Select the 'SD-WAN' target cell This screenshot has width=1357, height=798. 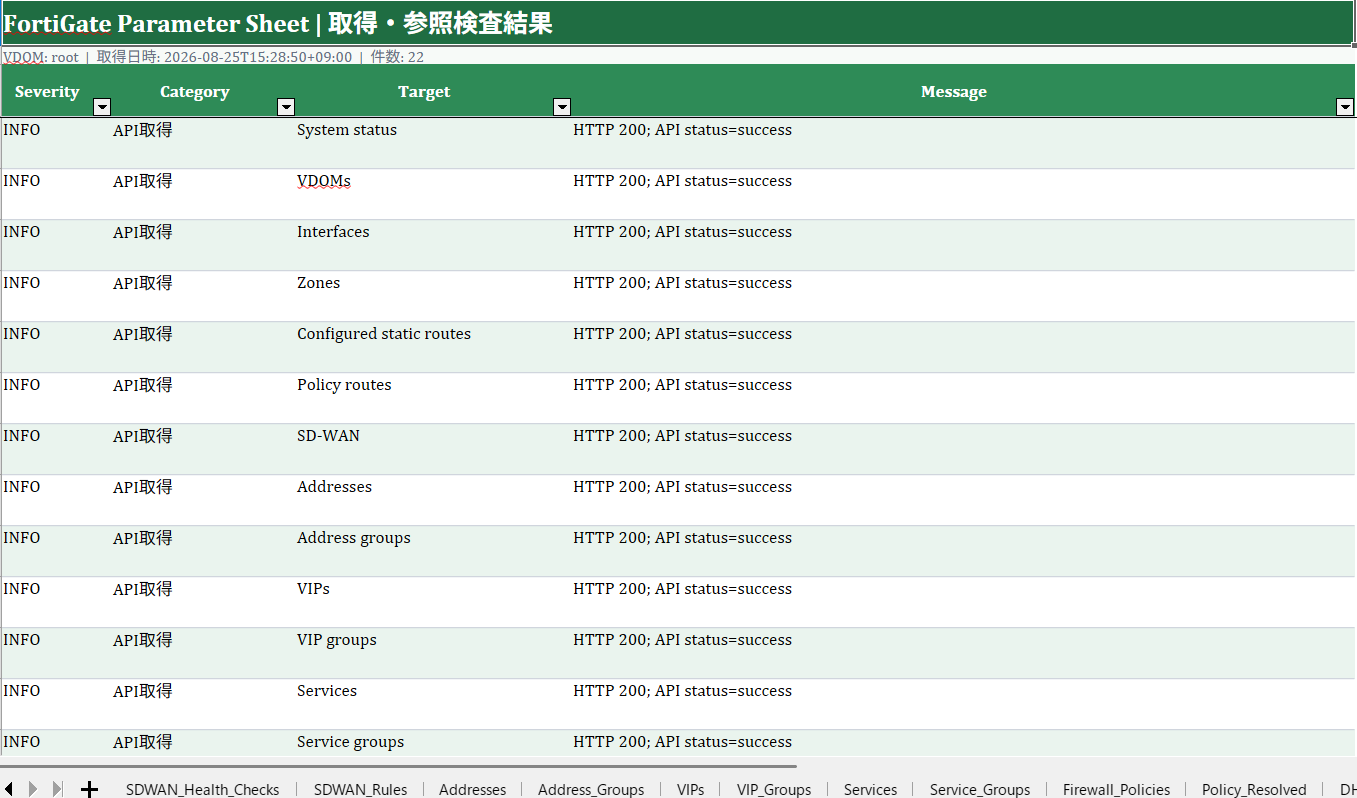(x=433, y=449)
